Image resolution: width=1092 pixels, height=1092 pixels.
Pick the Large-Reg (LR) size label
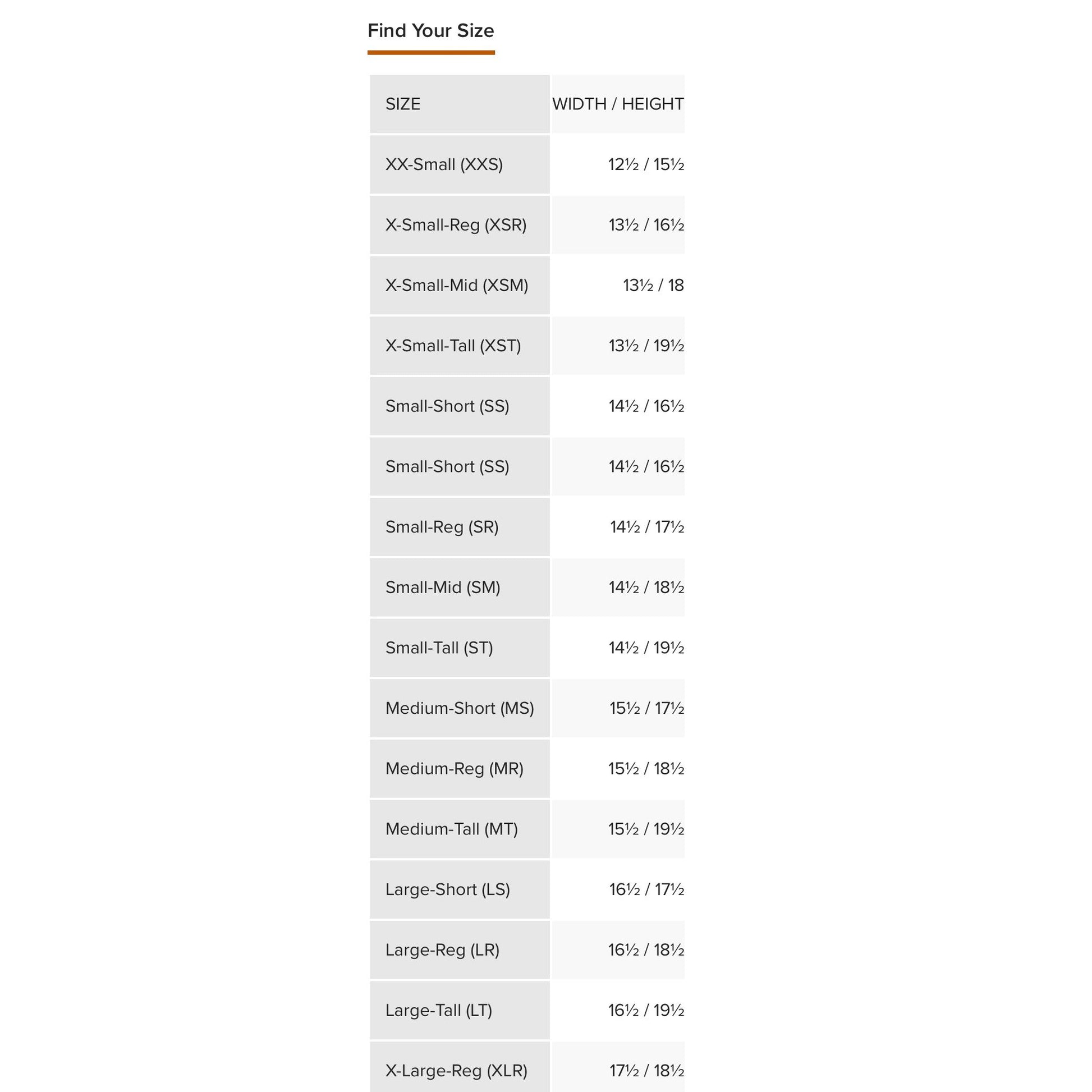[443, 950]
